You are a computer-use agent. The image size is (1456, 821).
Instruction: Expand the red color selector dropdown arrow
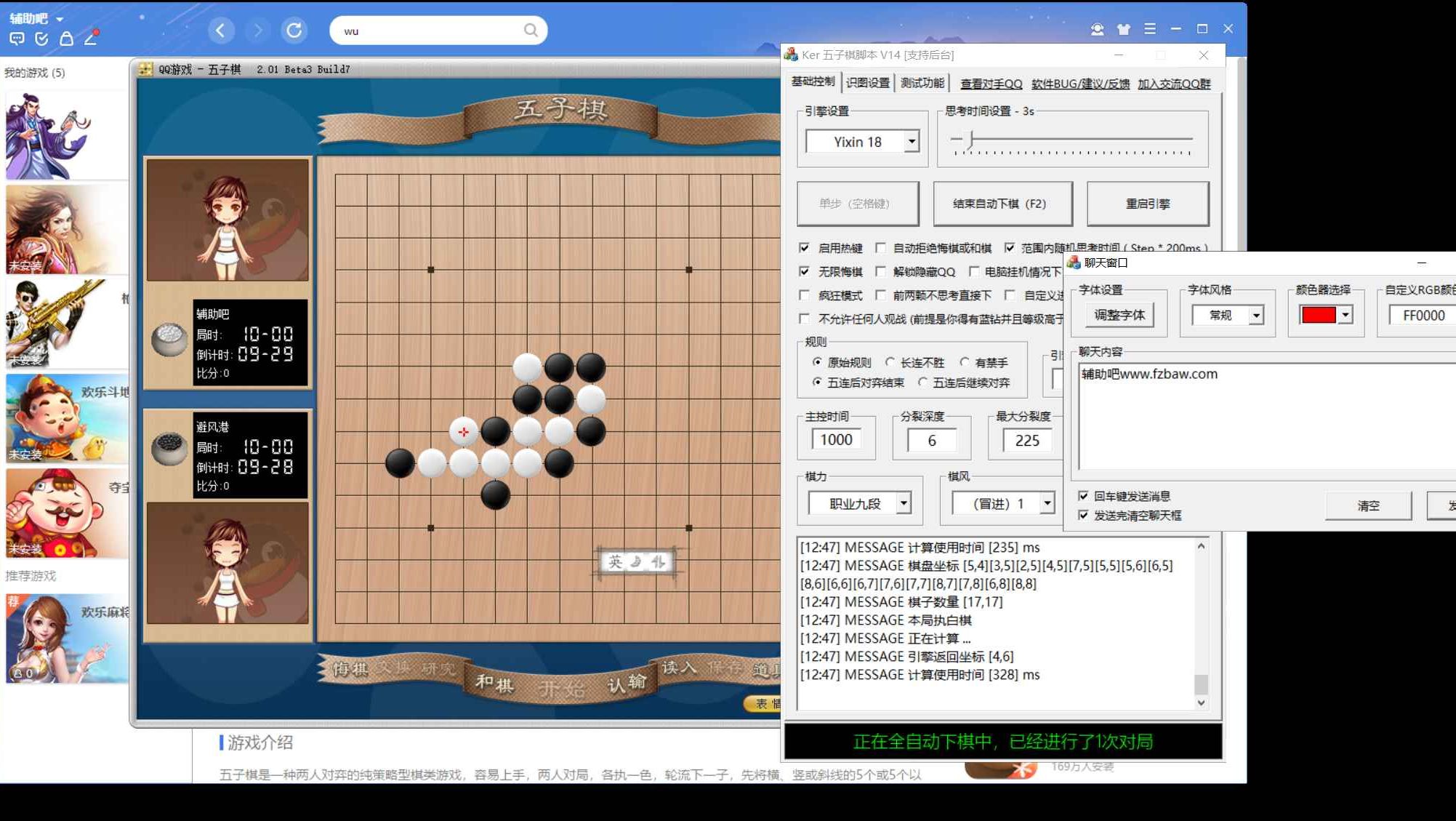pos(1345,315)
